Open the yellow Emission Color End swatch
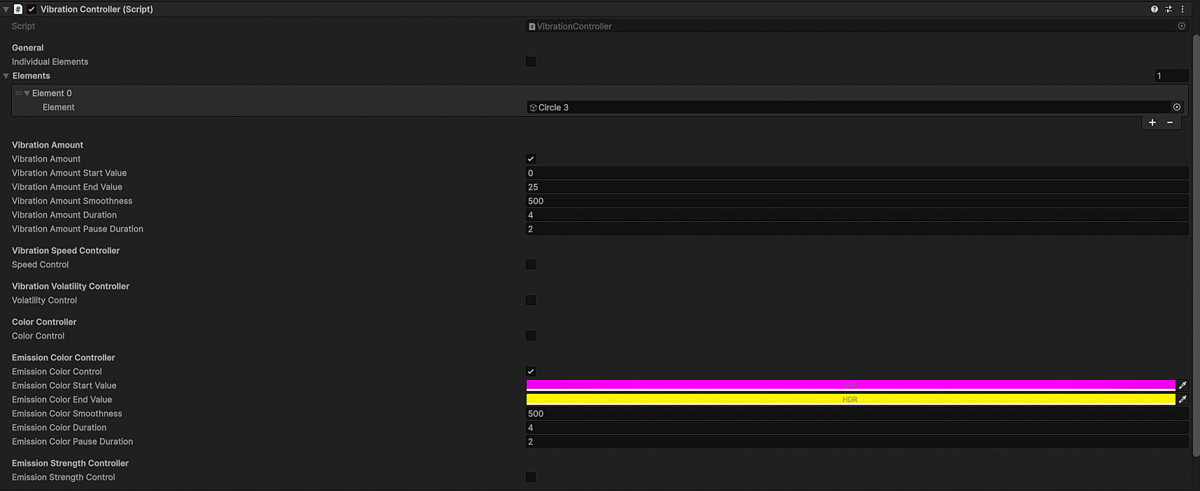Screen dimensions: 1200x491 tap(851, 399)
